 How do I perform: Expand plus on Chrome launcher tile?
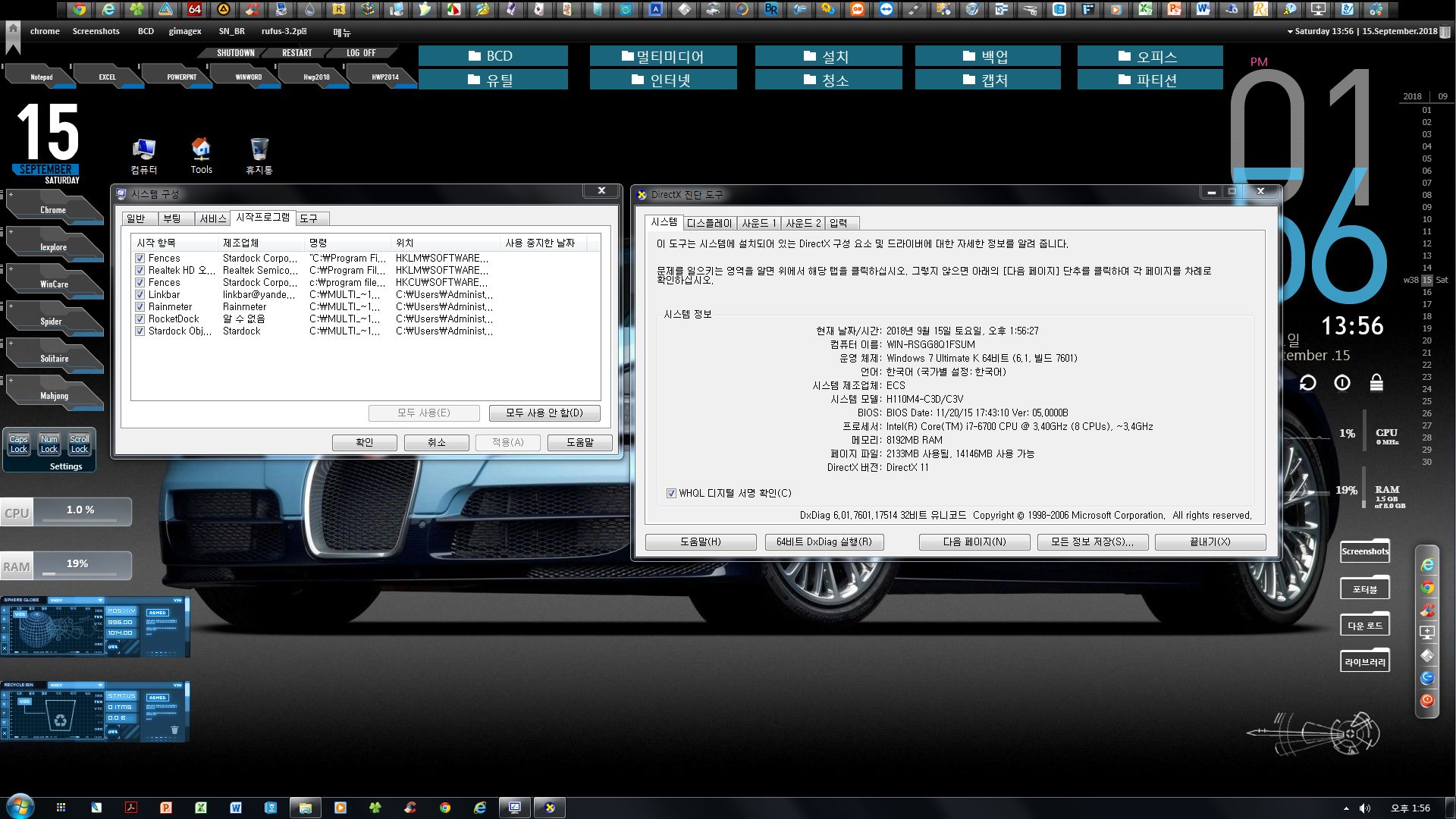(11, 195)
